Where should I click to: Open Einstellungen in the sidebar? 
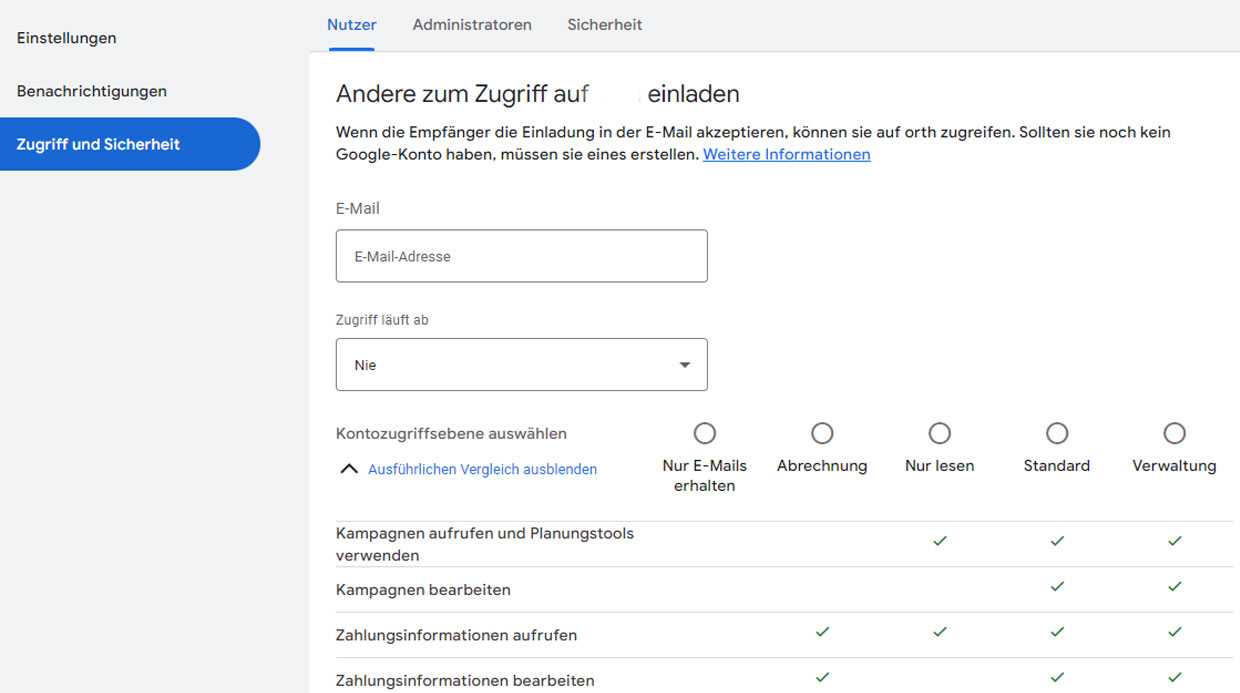(x=67, y=38)
